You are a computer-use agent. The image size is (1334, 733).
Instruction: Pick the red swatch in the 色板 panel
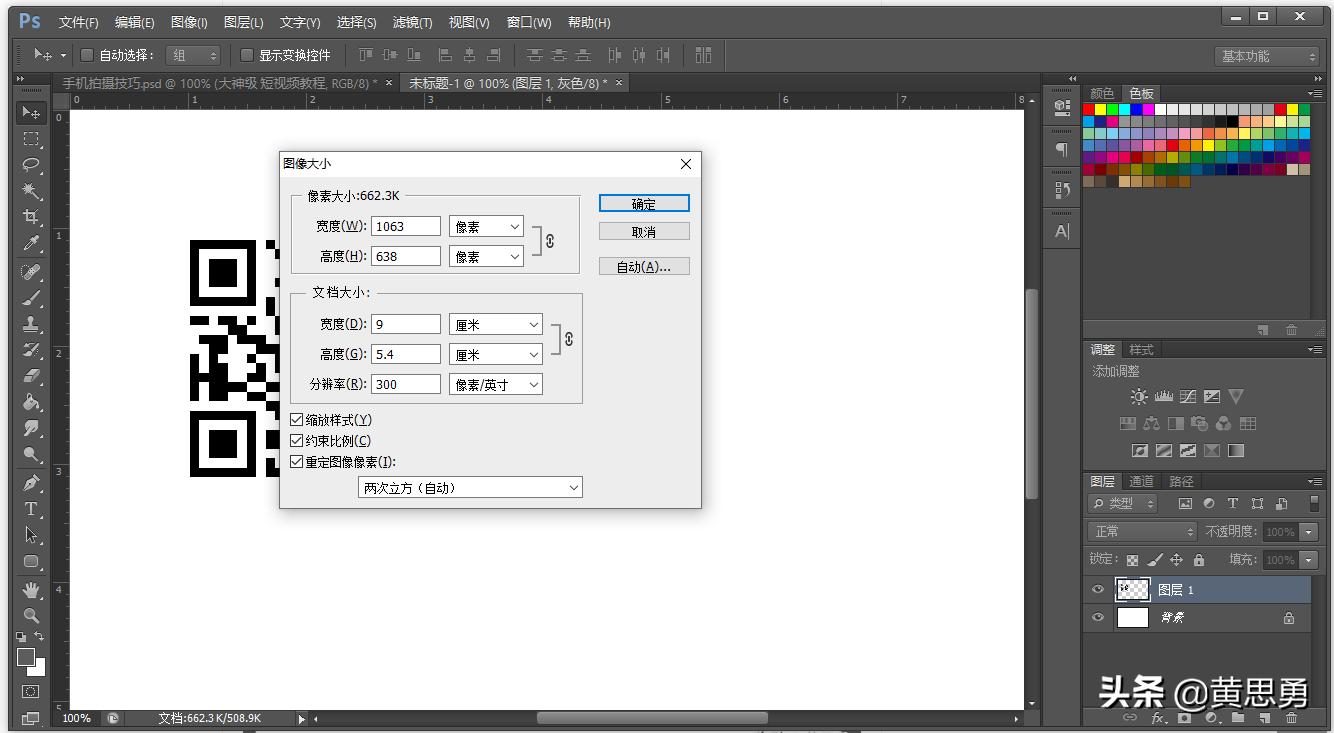1089,110
